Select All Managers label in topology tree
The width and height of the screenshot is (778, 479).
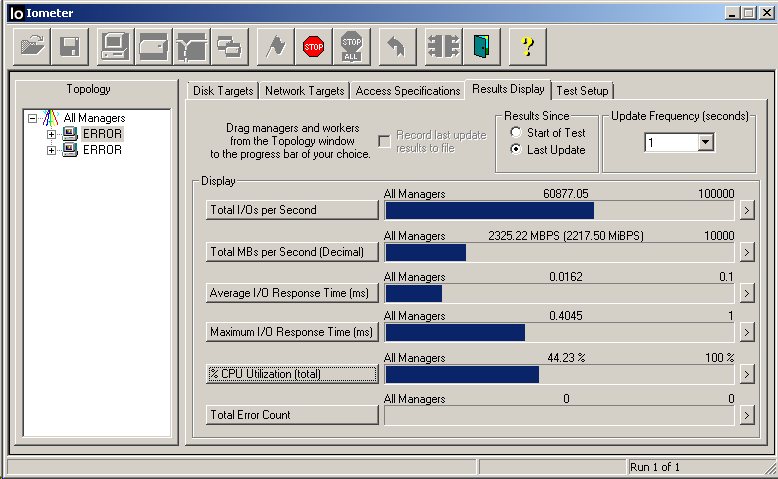(94, 118)
